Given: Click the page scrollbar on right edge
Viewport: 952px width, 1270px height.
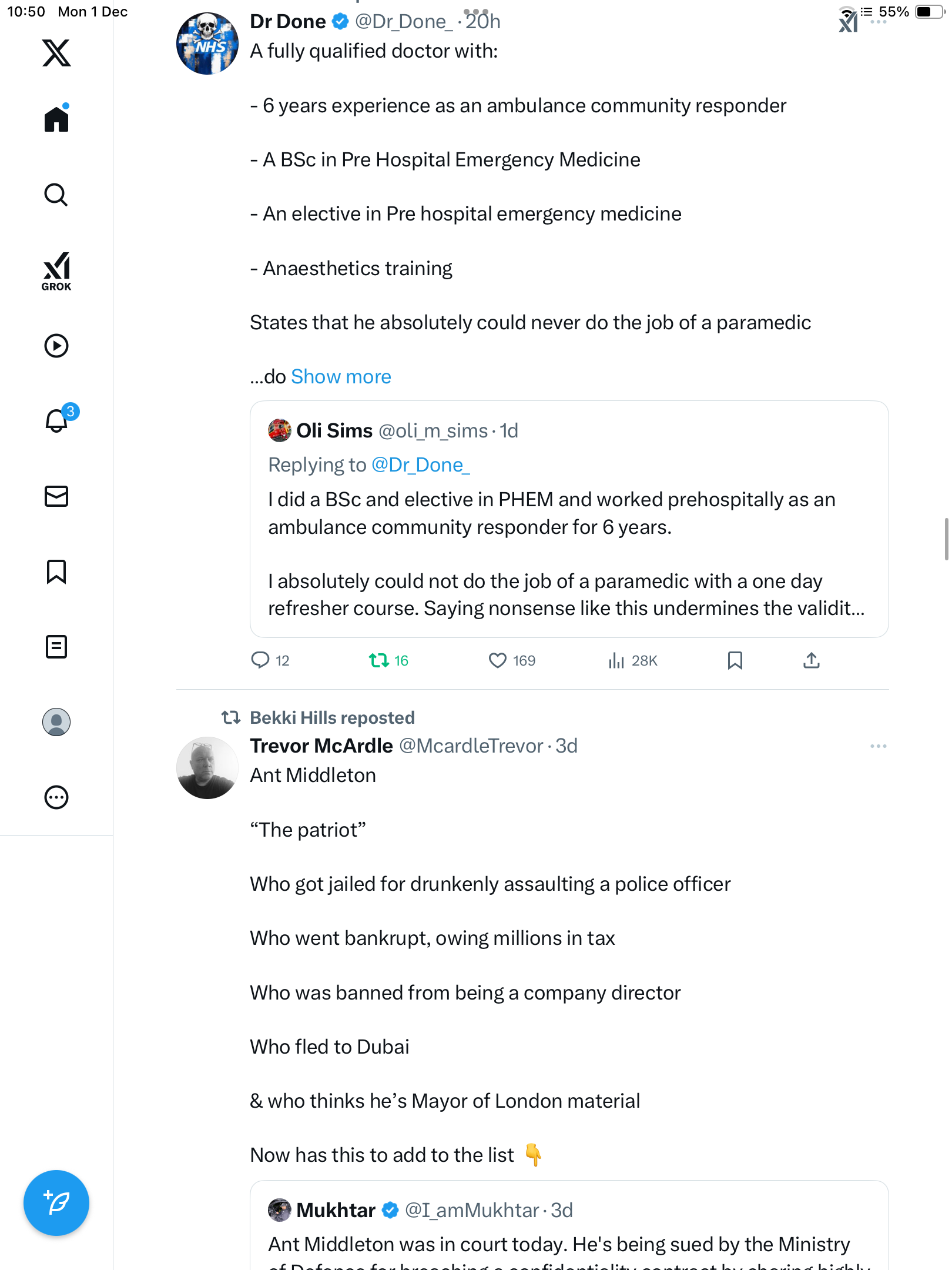Looking at the screenshot, I should (946, 539).
